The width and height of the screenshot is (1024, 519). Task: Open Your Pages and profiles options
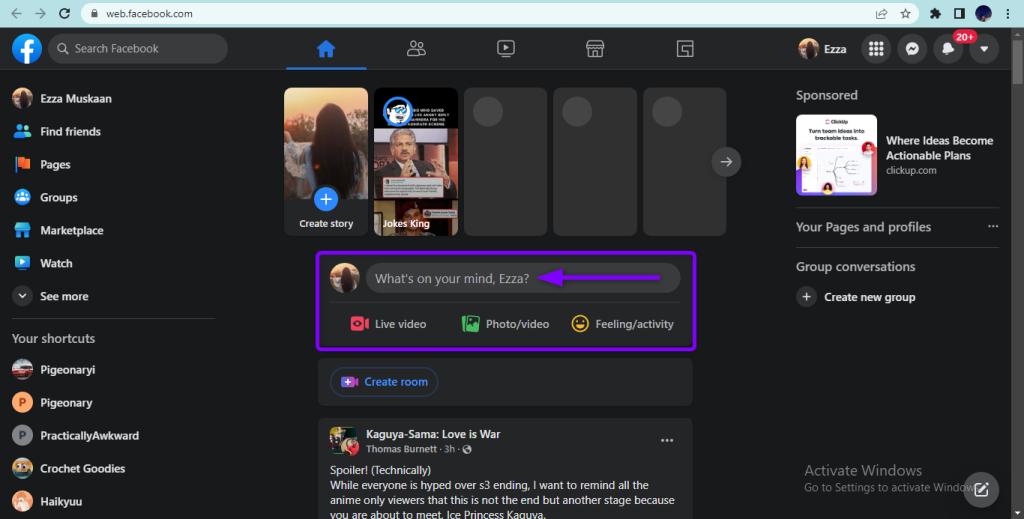pyautogui.click(x=993, y=227)
